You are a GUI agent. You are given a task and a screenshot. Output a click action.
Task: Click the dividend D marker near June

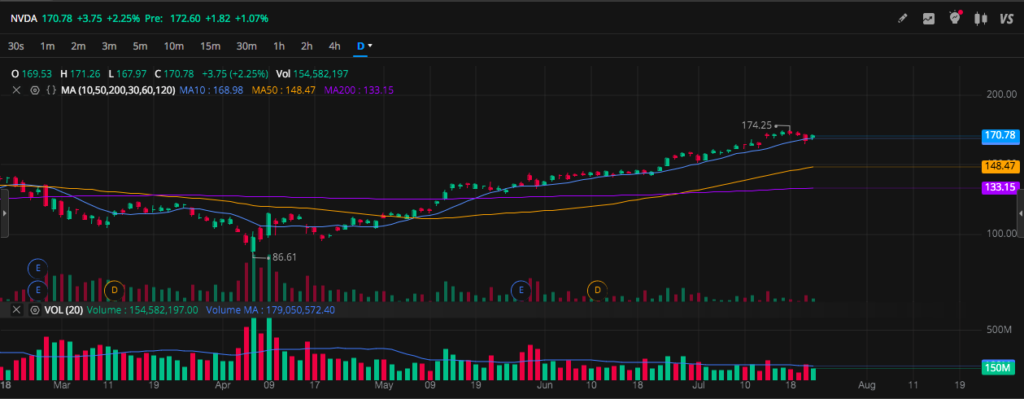click(x=597, y=289)
